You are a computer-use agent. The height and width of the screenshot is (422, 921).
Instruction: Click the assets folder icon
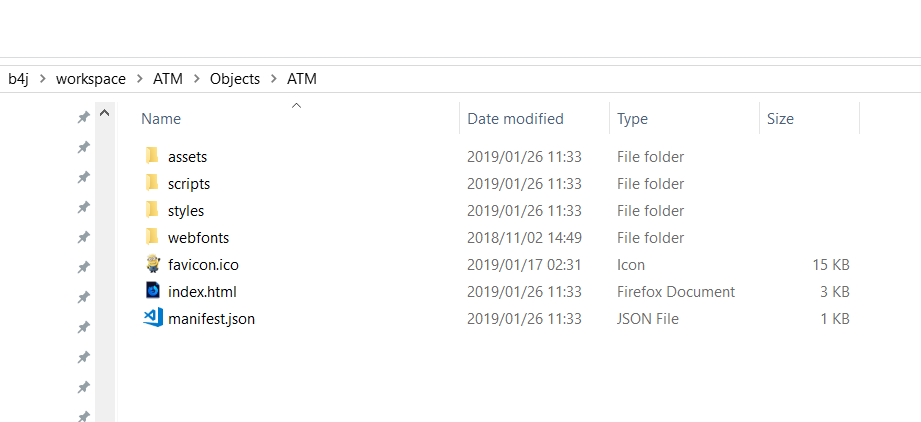coord(152,156)
